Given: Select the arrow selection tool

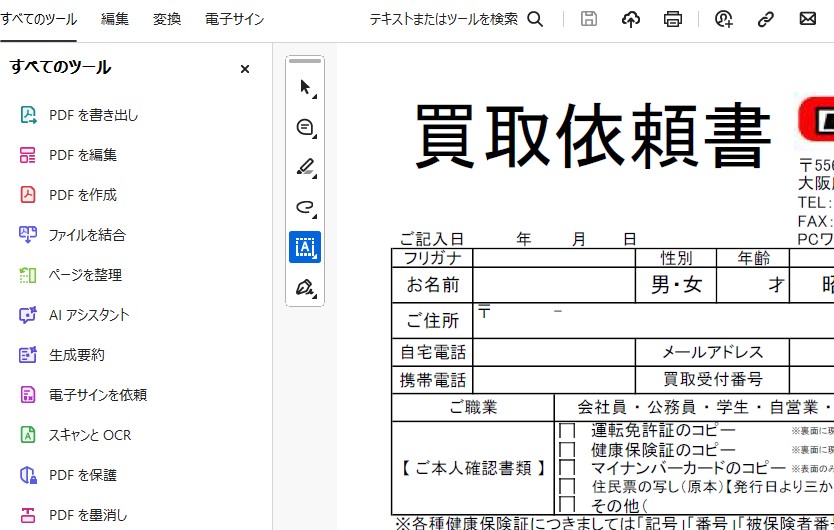Looking at the screenshot, I should 305,87.
